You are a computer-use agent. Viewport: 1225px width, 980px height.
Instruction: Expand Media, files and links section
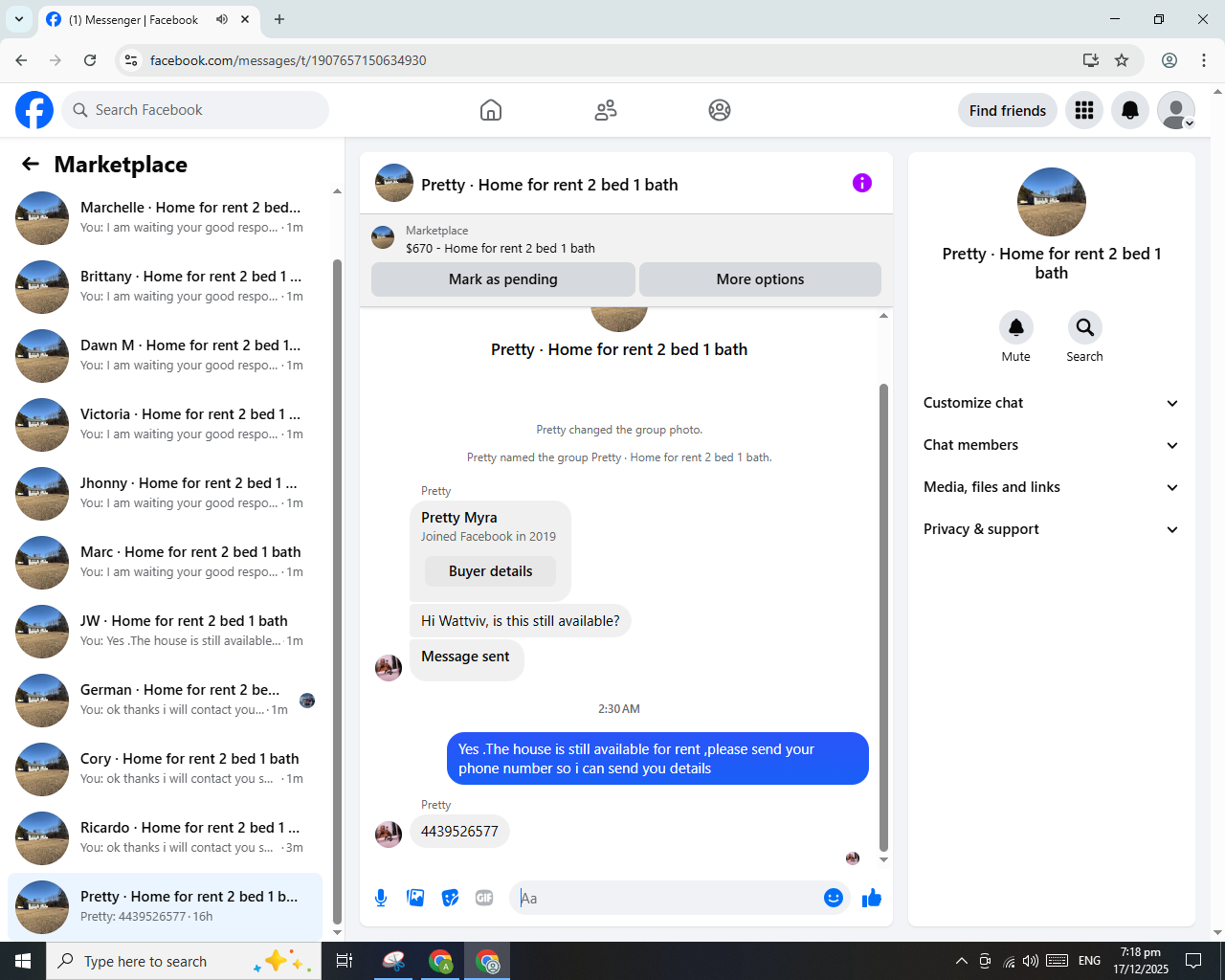(1051, 487)
